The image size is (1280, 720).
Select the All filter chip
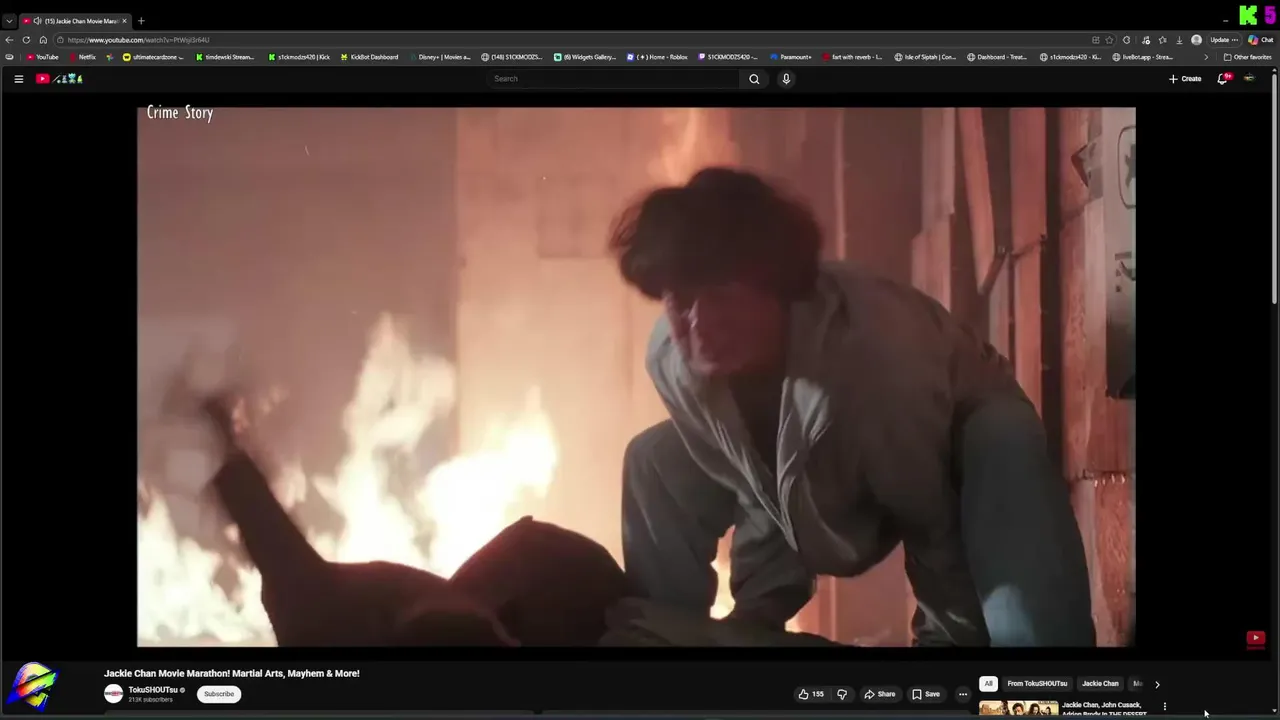[x=988, y=684]
